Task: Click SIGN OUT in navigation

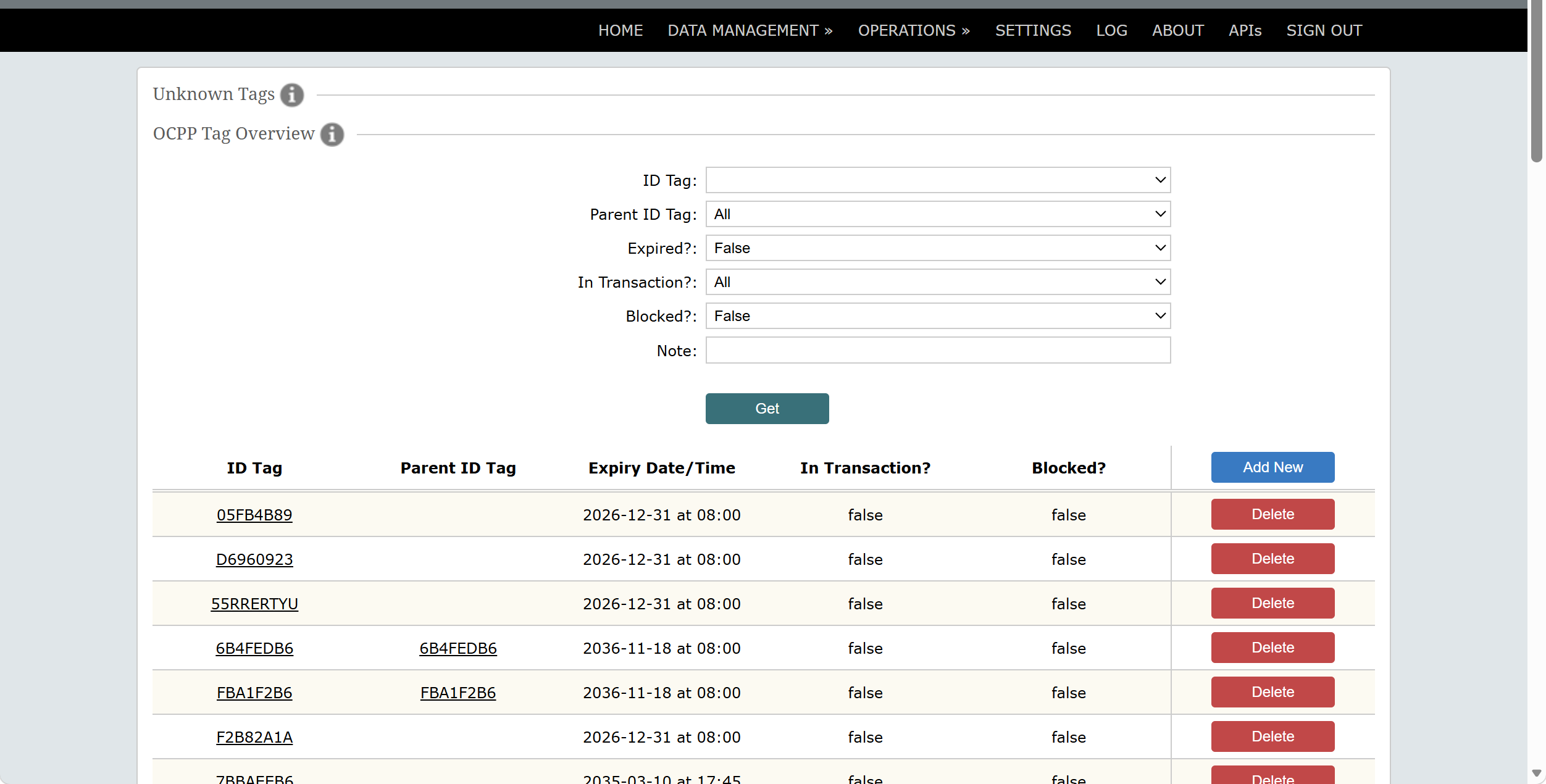Action: (x=1324, y=30)
